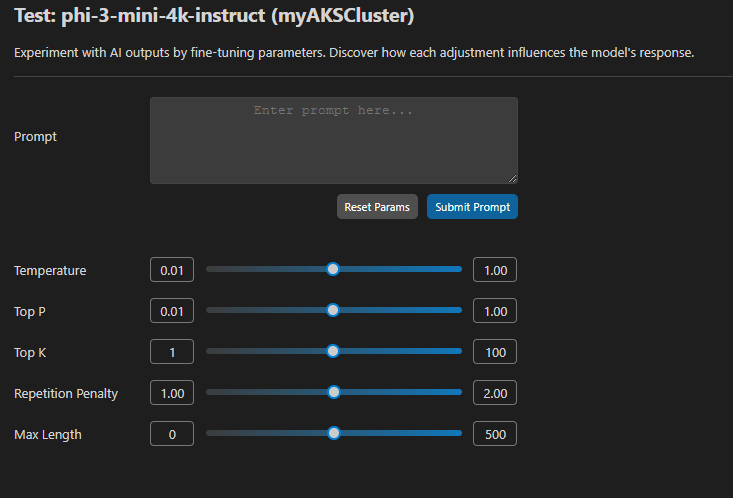Image resolution: width=733 pixels, height=498 pixels.
Task: Click the Temperature slider handle
Action: 333,269
